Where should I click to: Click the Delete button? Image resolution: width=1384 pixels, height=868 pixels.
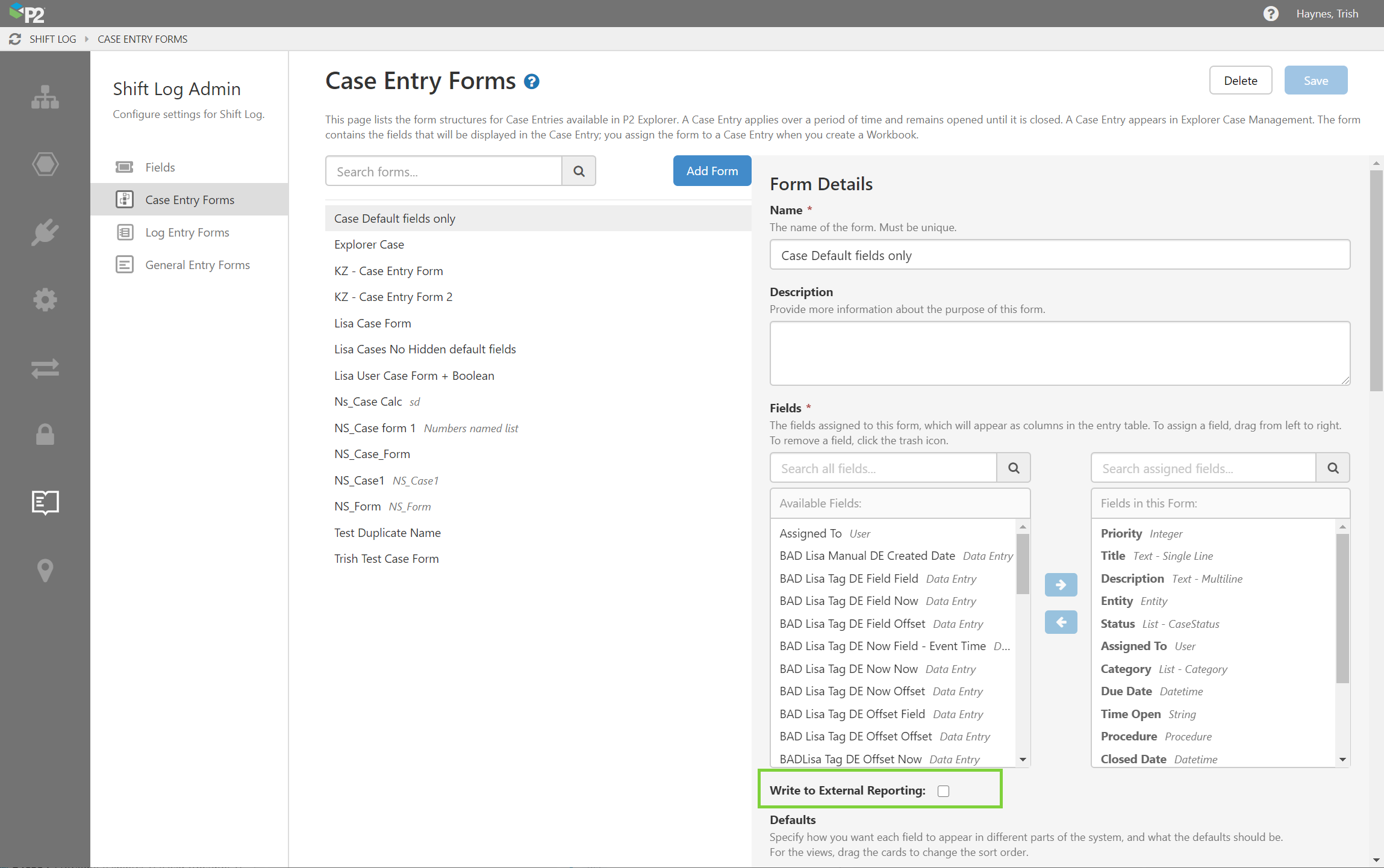[x=1240, y=81]
